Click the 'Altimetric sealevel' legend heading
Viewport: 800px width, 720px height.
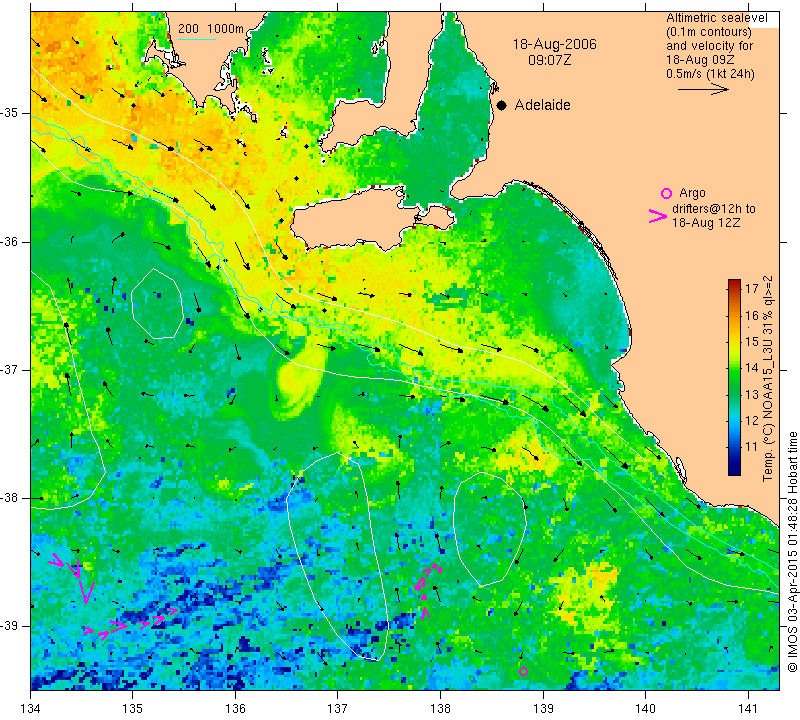tap(716, 18)
